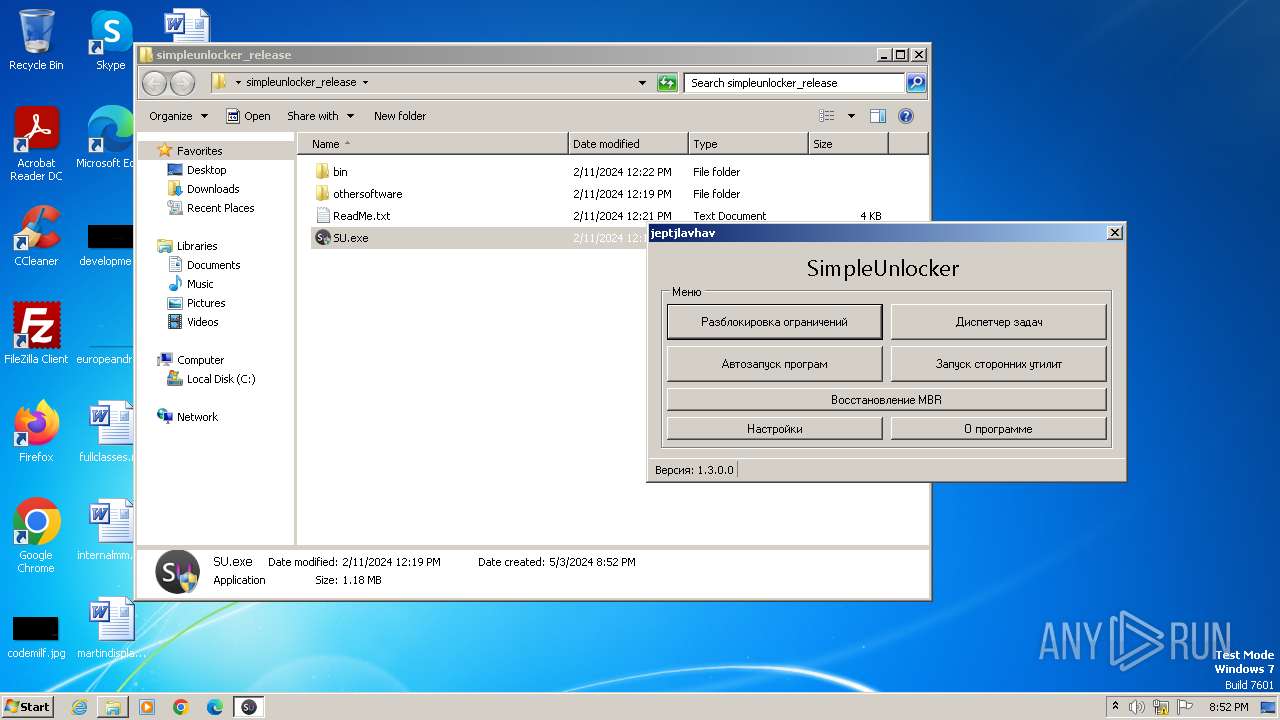This screenshot has height=720, width=1280.
Task: Open CCleaner desktop shortcut
Action: [x=36, y=236]
